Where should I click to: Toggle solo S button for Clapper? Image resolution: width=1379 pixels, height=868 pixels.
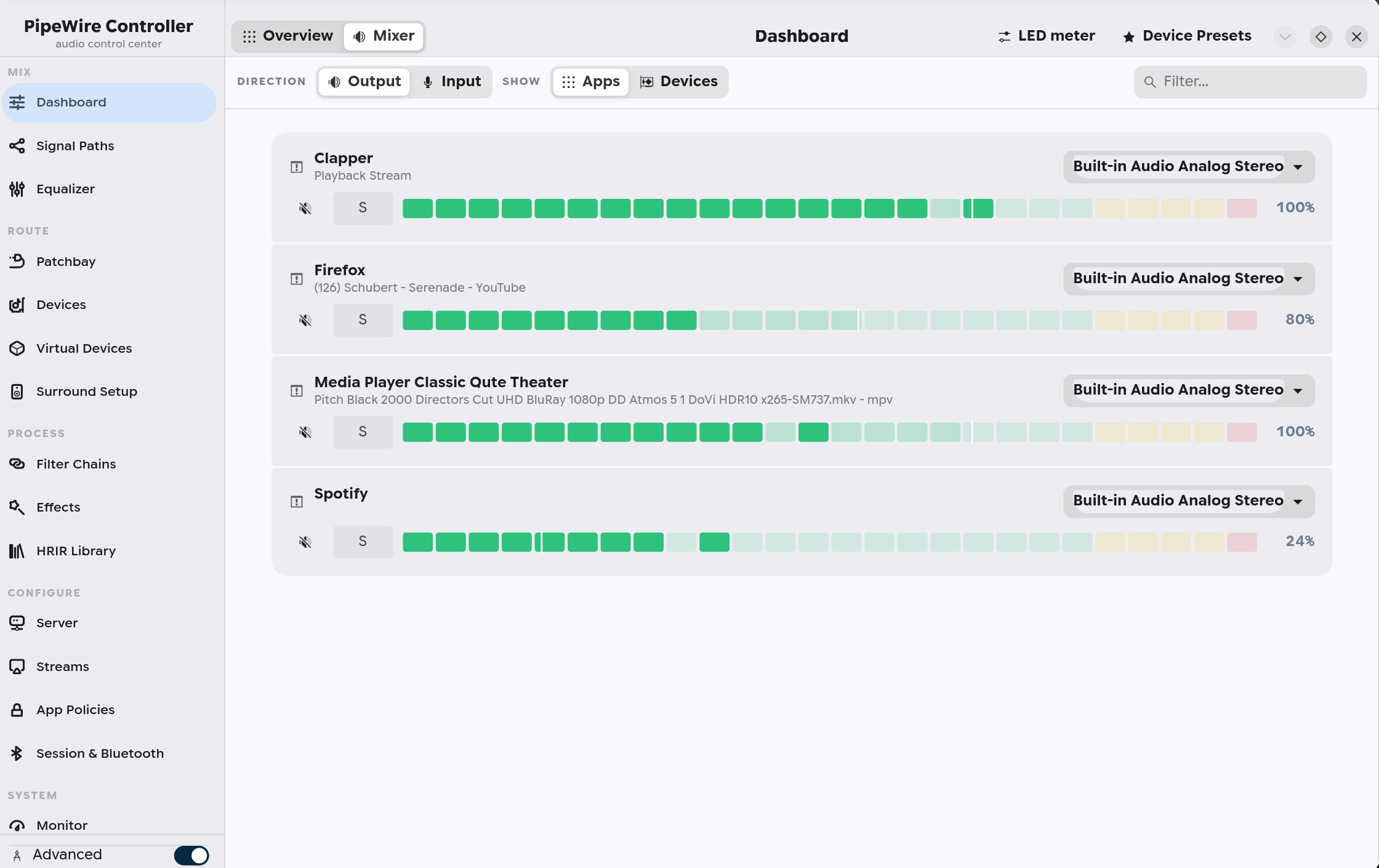363,208
